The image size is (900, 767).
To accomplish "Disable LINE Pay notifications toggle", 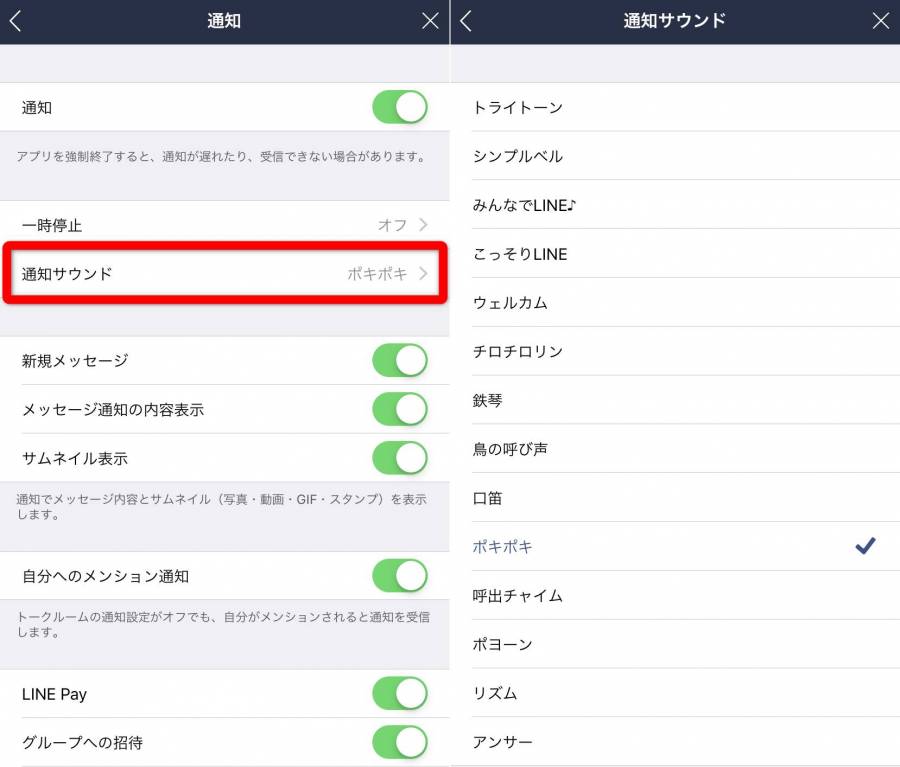I will coord(399,694).
